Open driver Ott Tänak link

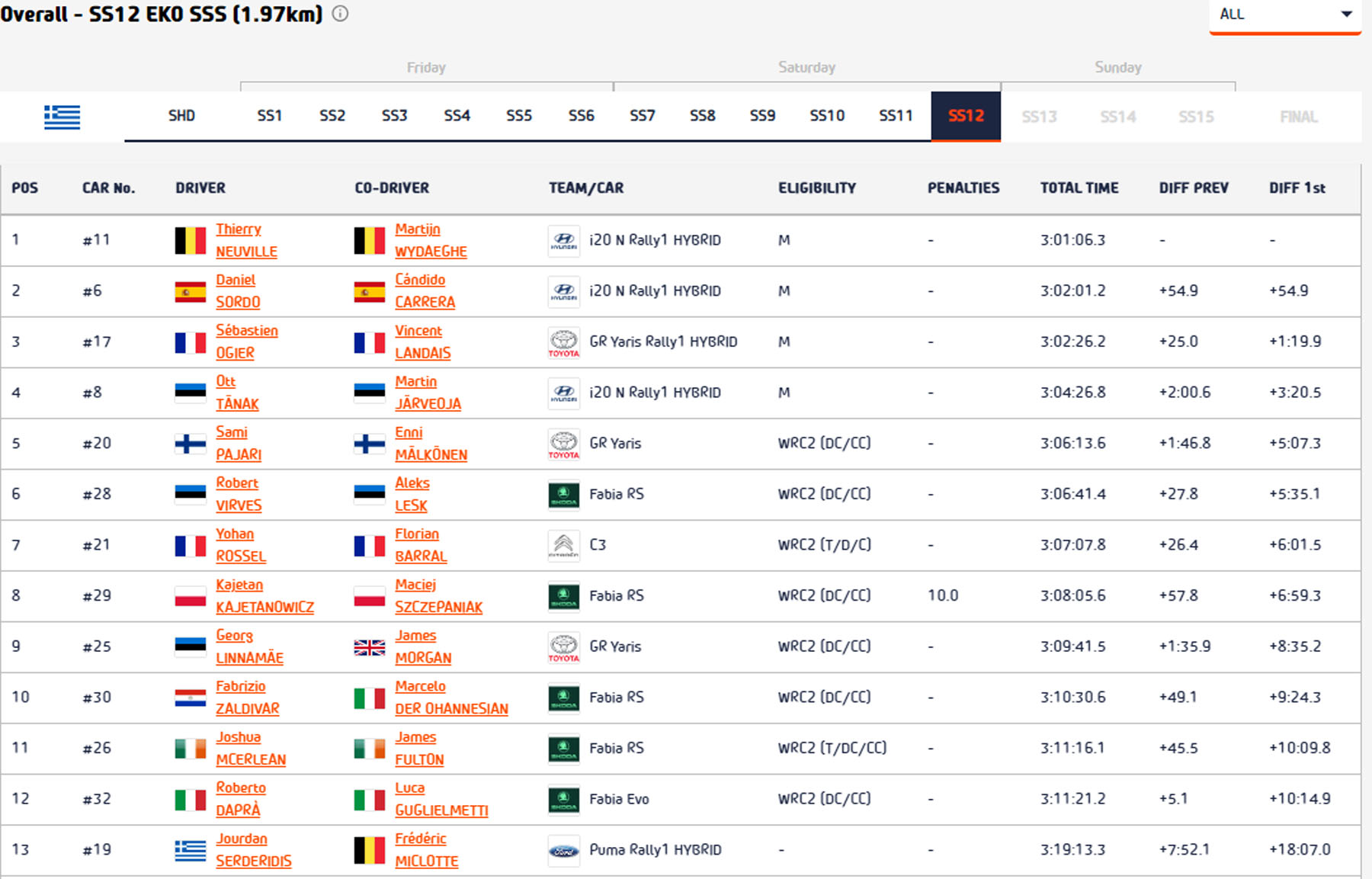click(x=237, y=393)
